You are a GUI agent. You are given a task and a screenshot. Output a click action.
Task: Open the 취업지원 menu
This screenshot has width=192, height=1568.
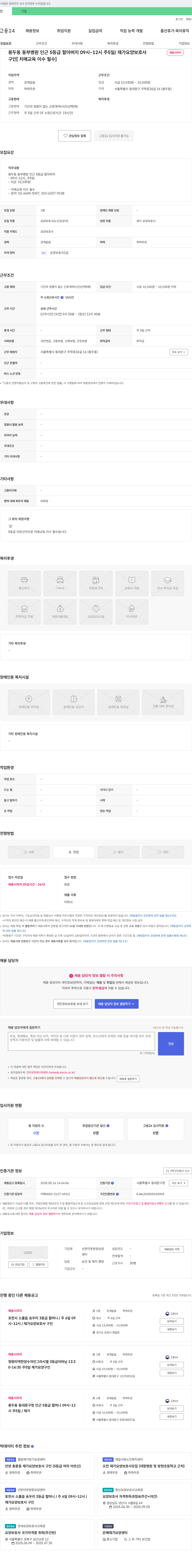pyautogui.click(x=64, y=31)
